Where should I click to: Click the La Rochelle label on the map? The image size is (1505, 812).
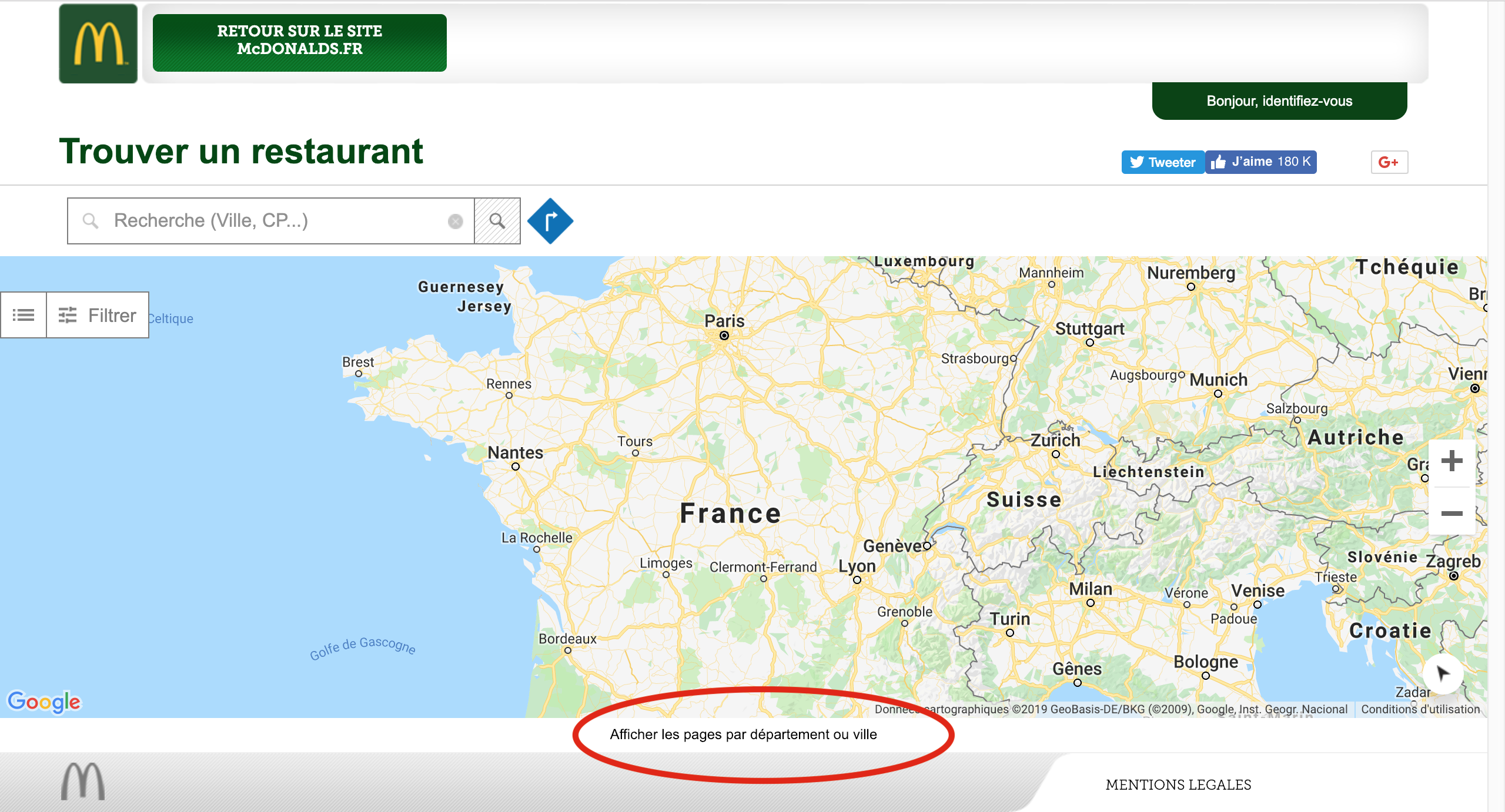tap(537, 538)
